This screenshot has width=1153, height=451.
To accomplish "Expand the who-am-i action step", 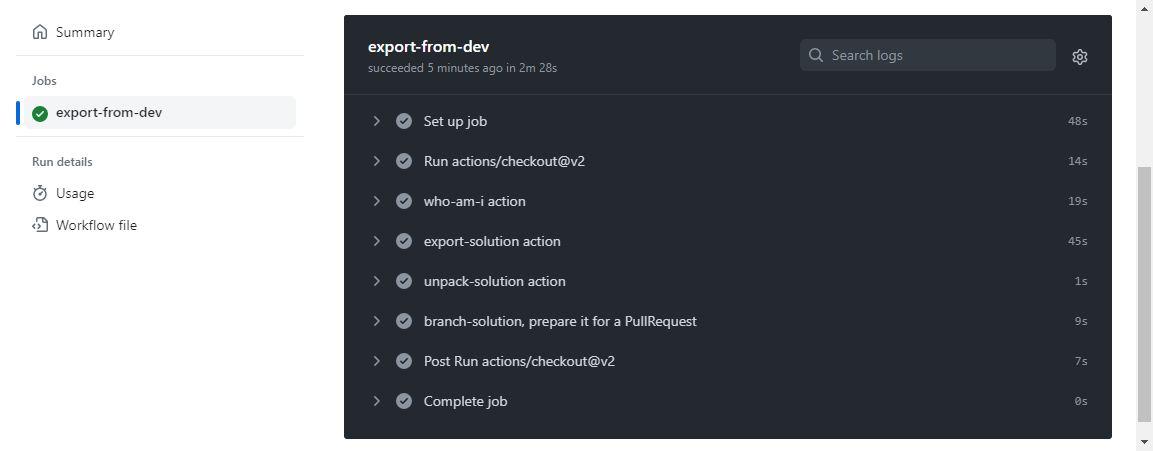I will 376,201.
